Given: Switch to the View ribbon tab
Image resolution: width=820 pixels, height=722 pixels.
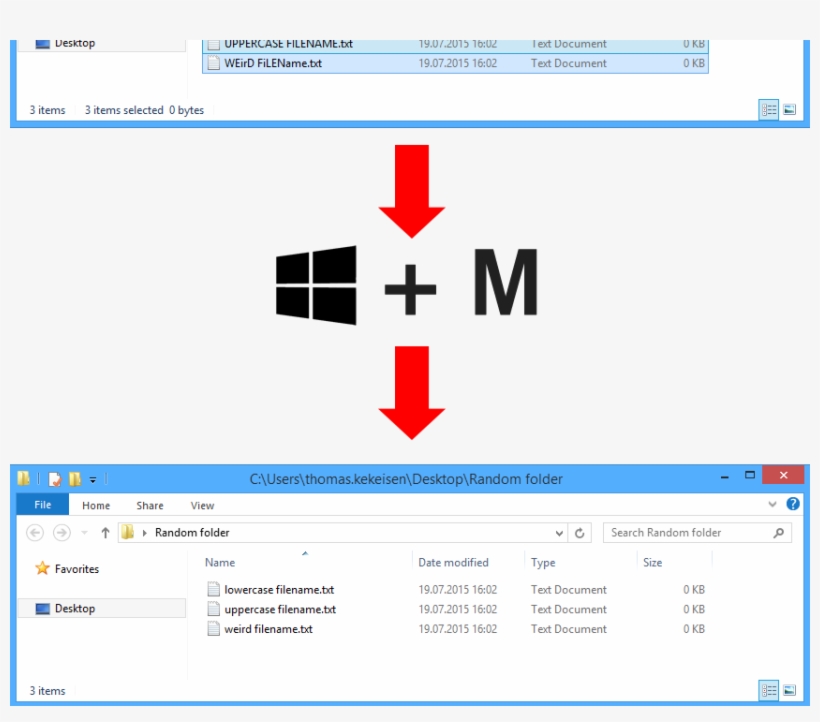Looking at the screenshot, I should coord(200,505).
